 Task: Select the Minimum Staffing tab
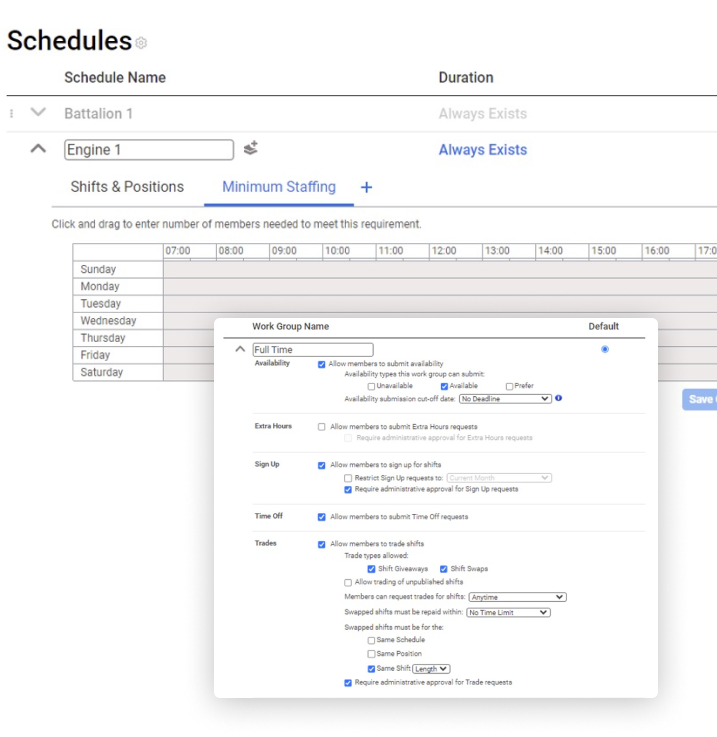pyautogui.click(x=279, y=187)
